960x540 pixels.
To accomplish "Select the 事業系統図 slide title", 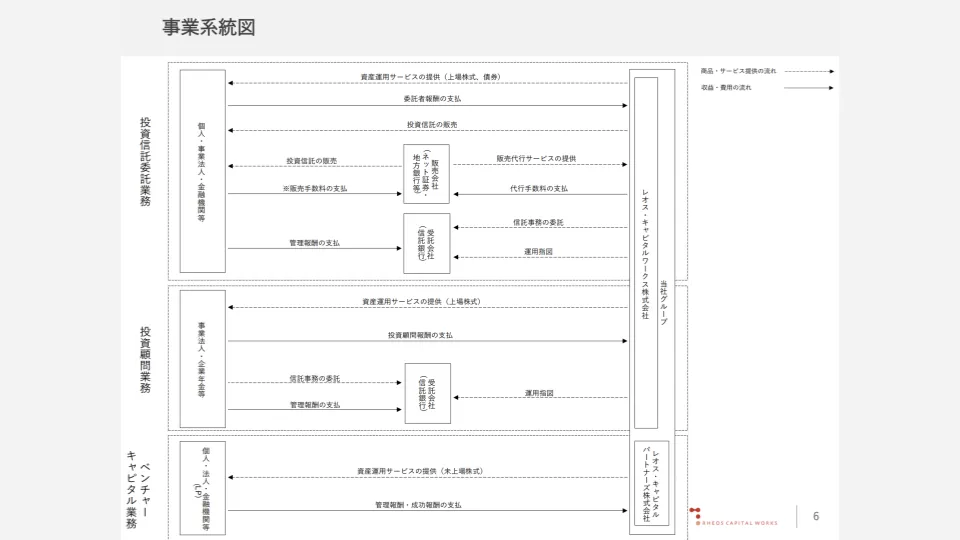I will point(209,27).
